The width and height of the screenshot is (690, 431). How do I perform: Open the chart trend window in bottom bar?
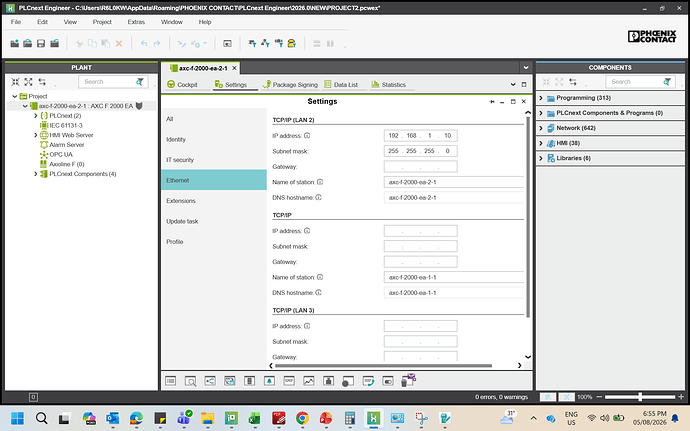tap(309, 381)
